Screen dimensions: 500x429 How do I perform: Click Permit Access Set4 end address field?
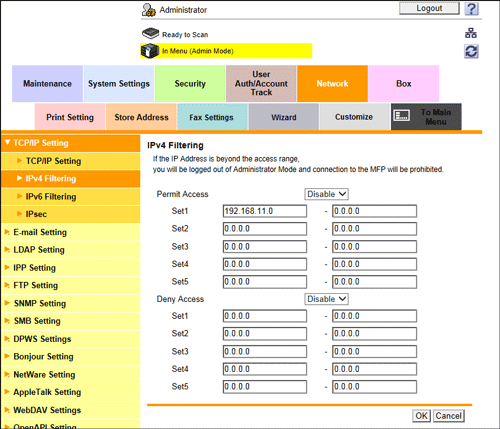(374, 264)
